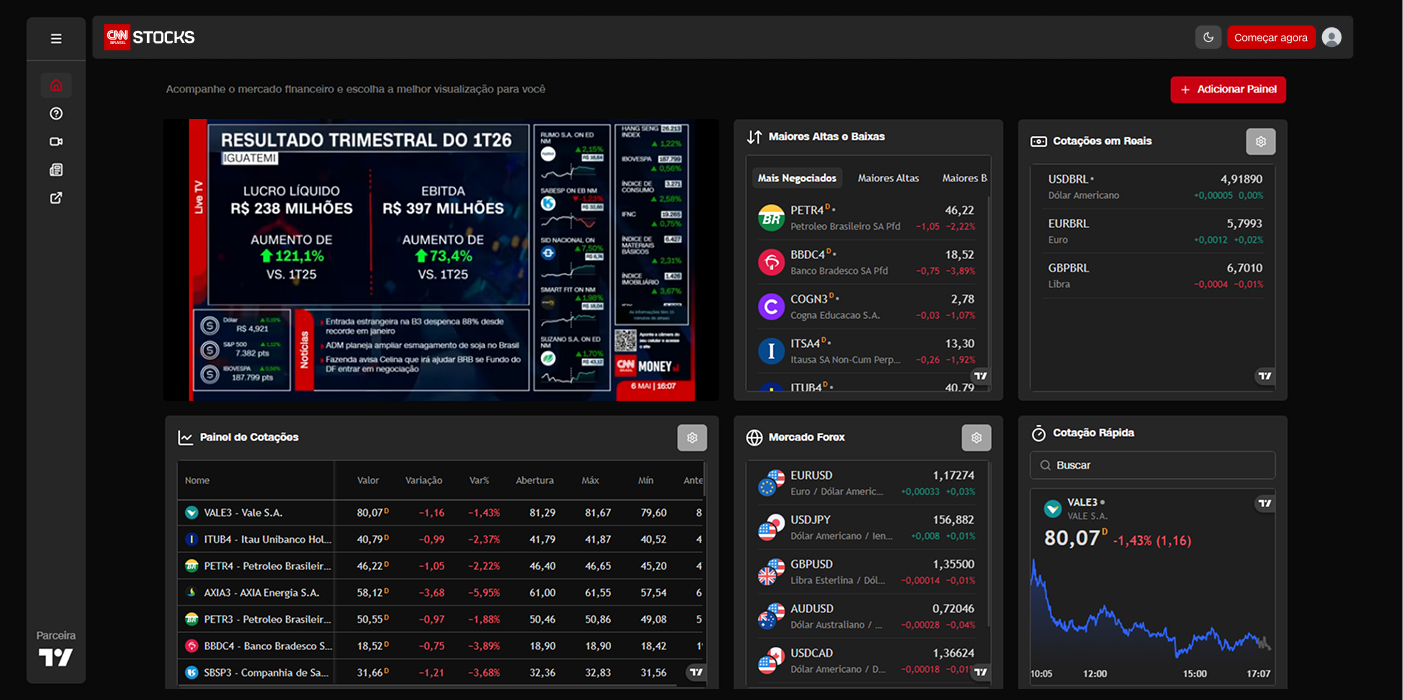Select the GBPBRL Libra row
Image resolution: width=1403 pixels, height=700 pixels.
tap(1155, 275)
